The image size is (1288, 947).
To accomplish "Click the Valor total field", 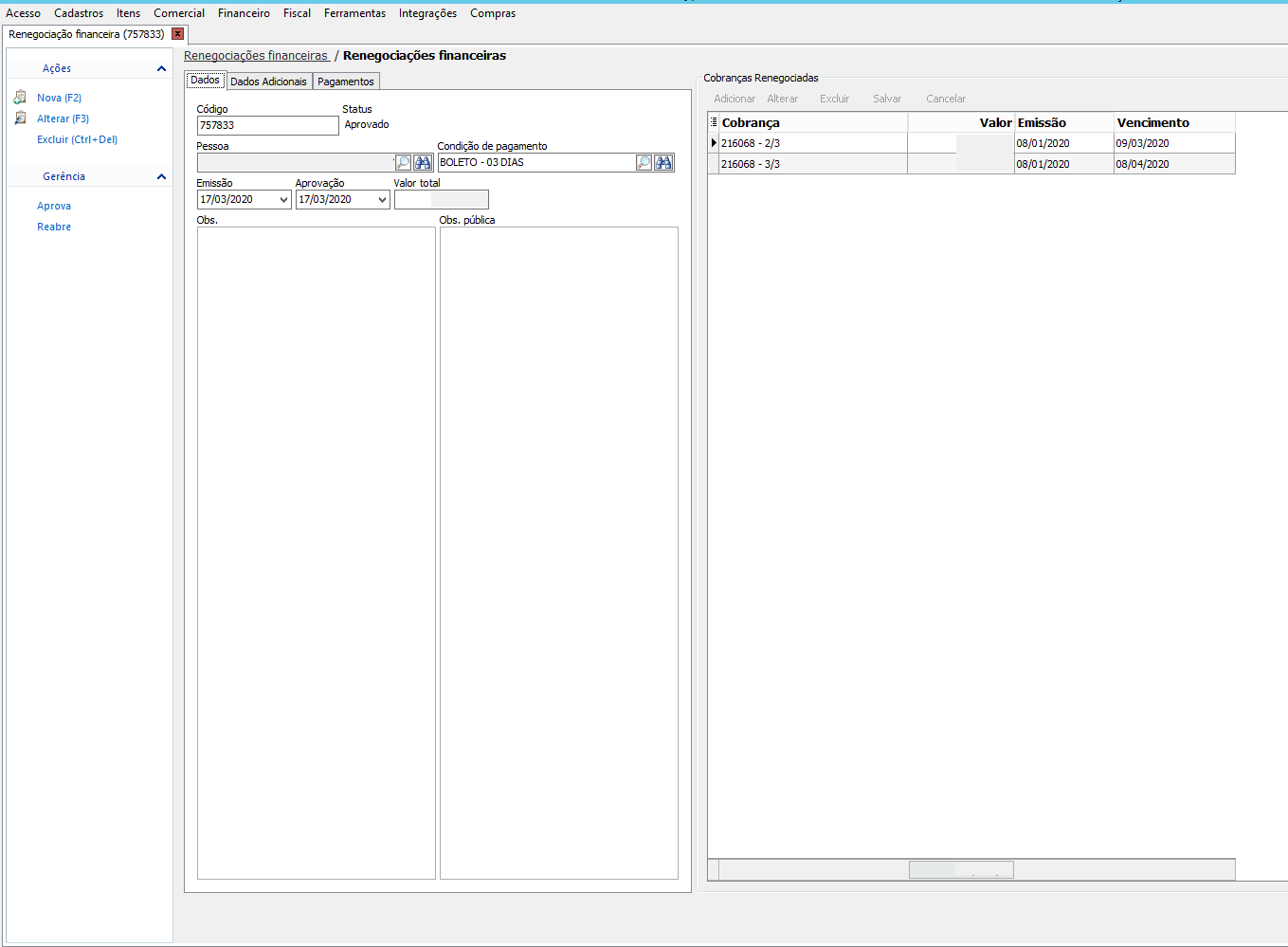I will pyautogui.click(x=442, y=200).
